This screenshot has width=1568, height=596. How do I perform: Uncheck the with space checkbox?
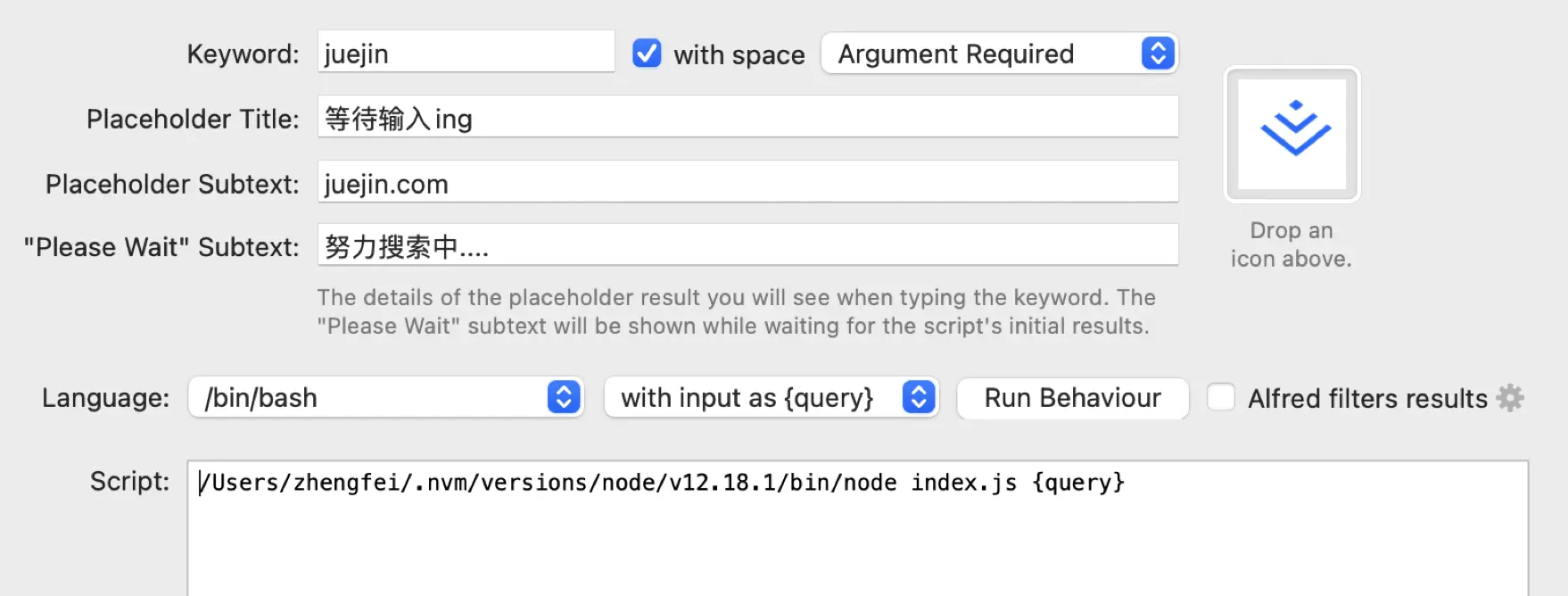click(647, 54)
